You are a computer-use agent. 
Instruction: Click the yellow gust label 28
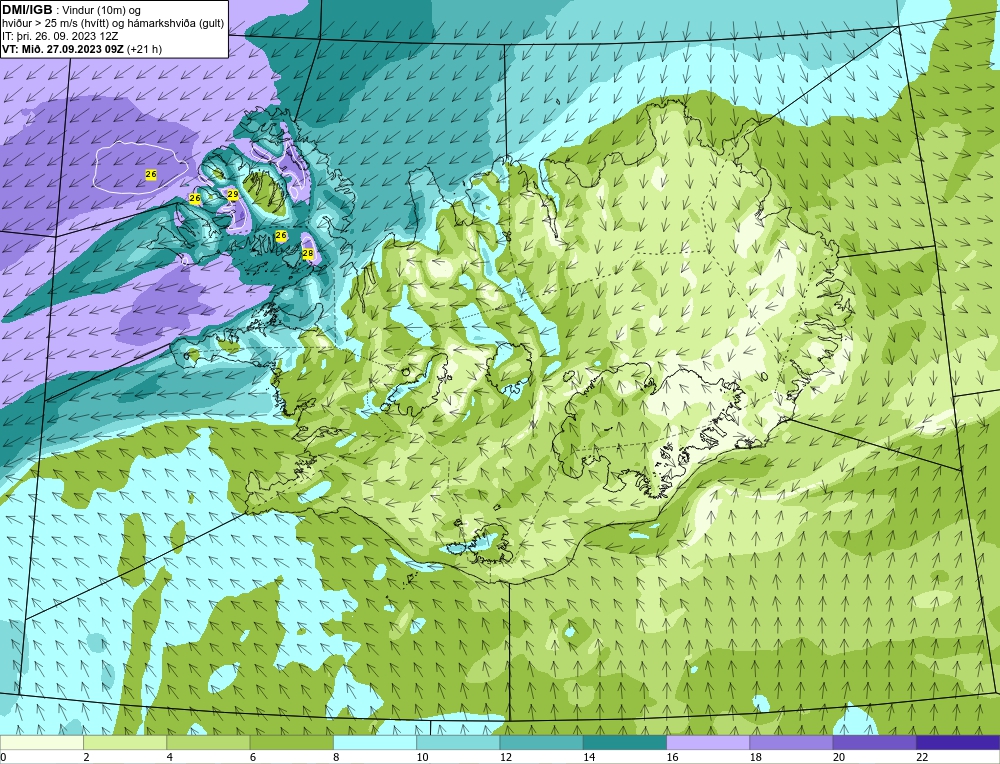308,253
